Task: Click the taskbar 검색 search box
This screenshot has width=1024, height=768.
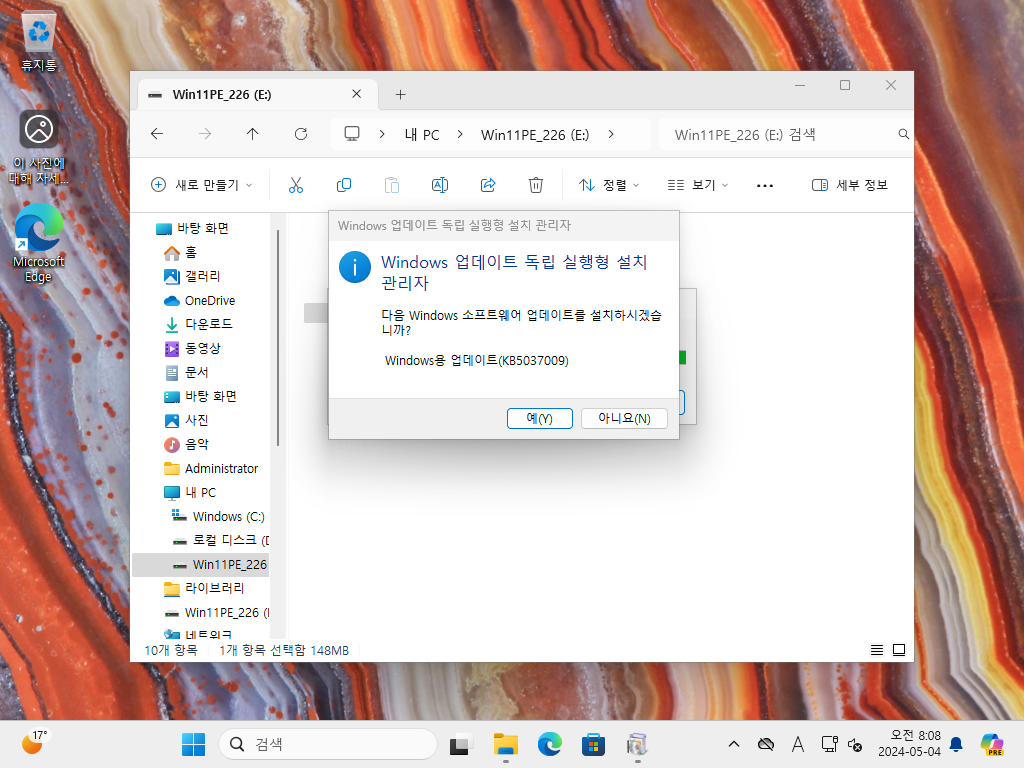Action: pyautogui.click(x=328, y=744)
